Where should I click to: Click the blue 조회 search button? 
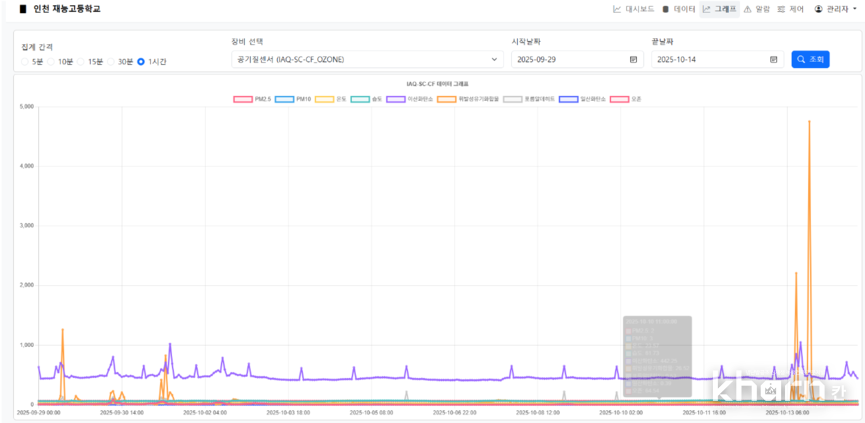pyautogui.click(x=810, y=60)
